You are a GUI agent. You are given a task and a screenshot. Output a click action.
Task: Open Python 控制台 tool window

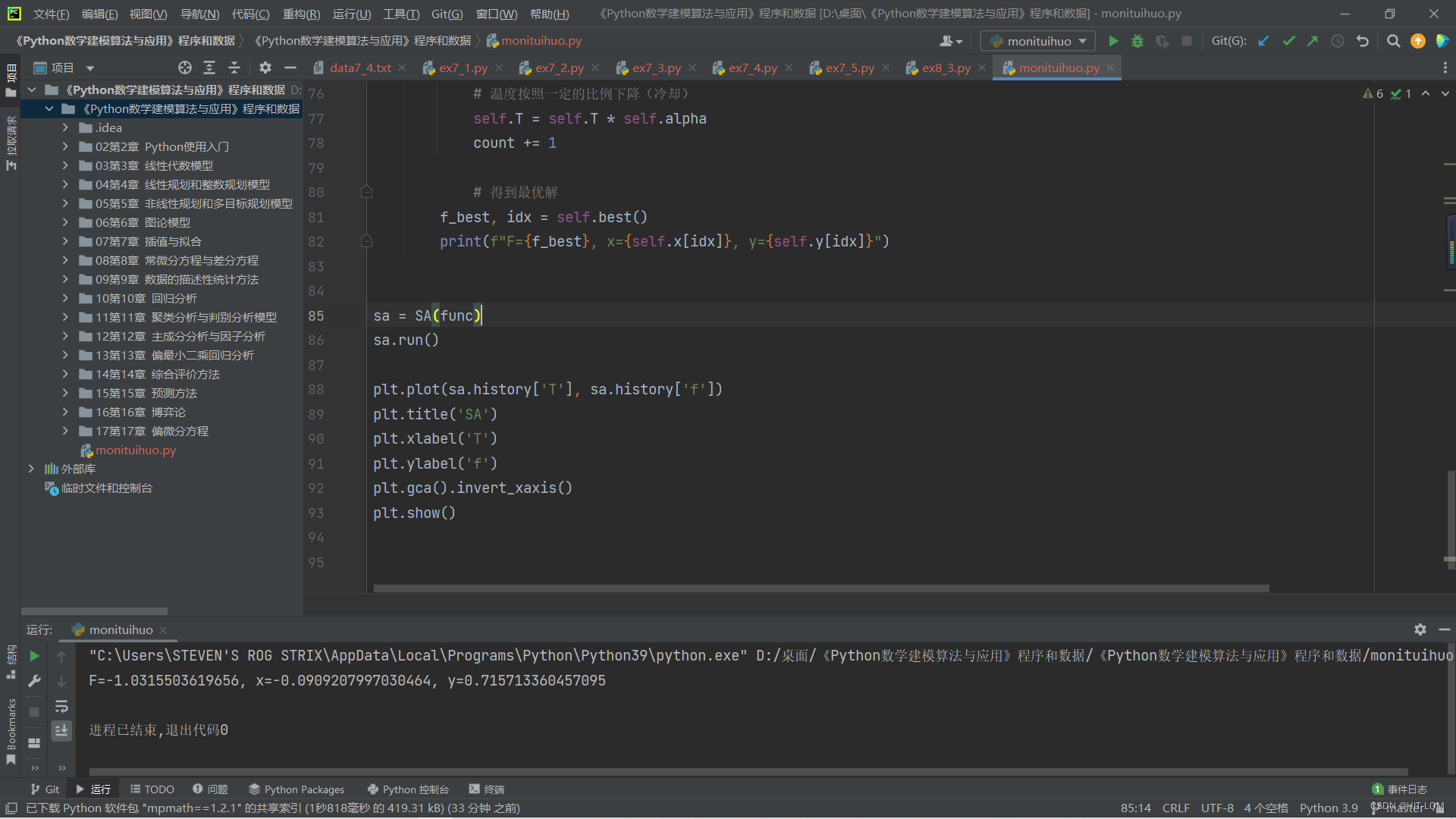[x=408, y=789]
